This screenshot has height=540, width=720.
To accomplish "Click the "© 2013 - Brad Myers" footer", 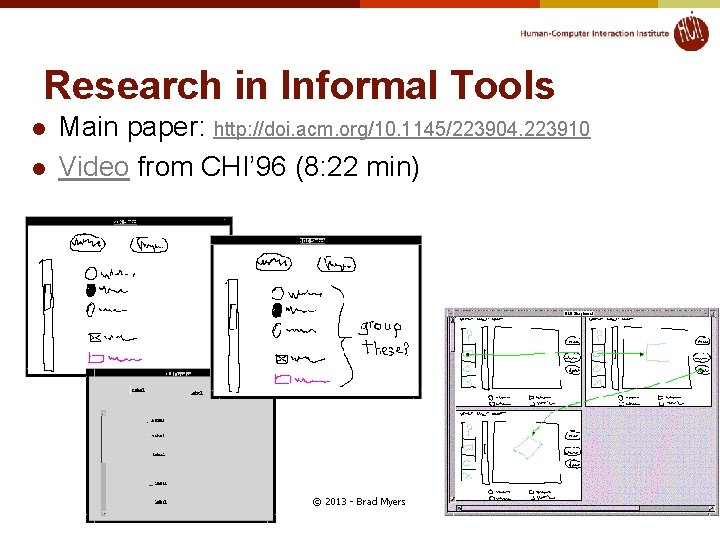I will 359,501.
